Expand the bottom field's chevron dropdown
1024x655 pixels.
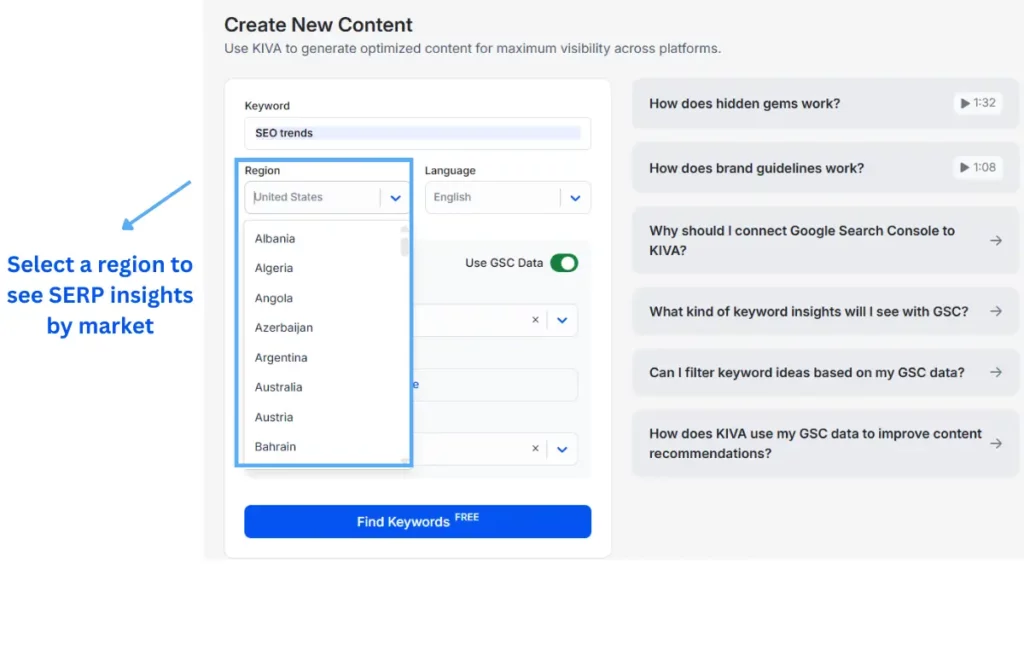pyautogui.click(x=562, y=449)
